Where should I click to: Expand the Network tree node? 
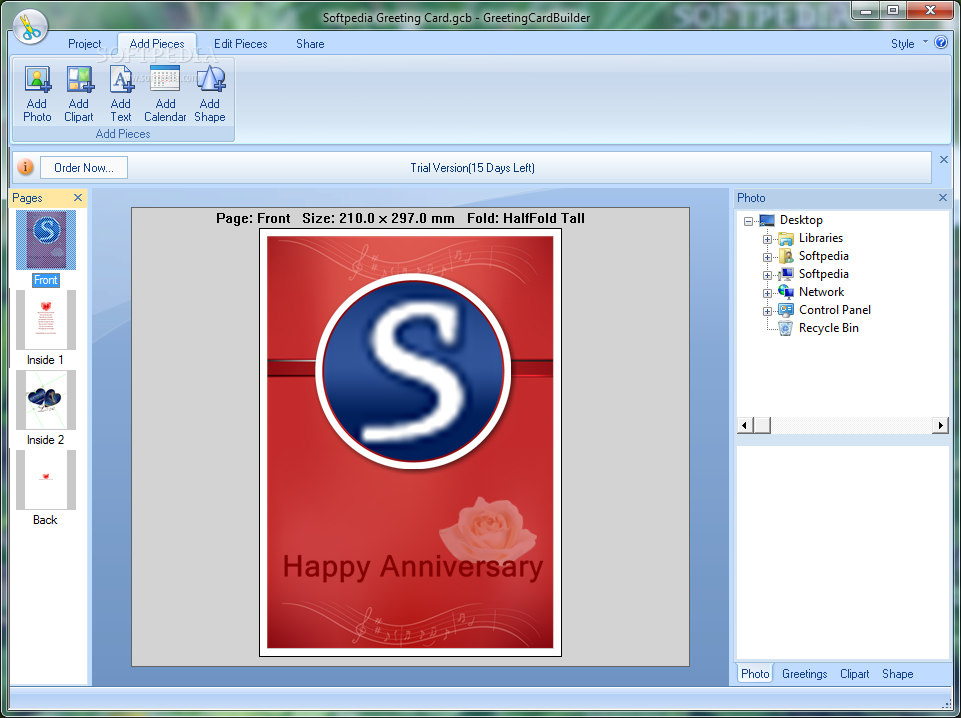tap(767, 293)
